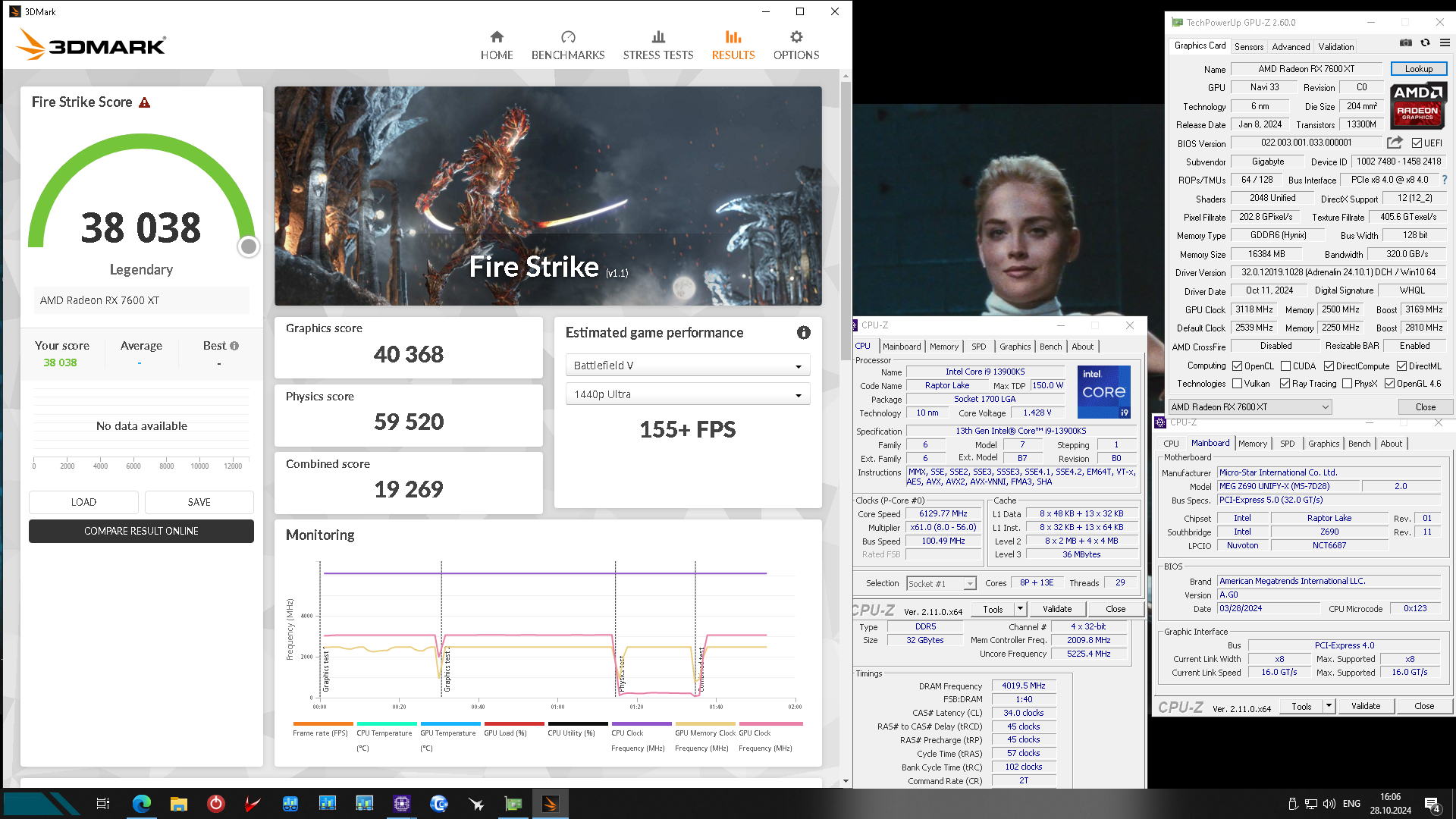The image size is (1456, 819).
Task: Open the GPU selector dropdown in GPU-Z
Action: tap(1250, 407)
